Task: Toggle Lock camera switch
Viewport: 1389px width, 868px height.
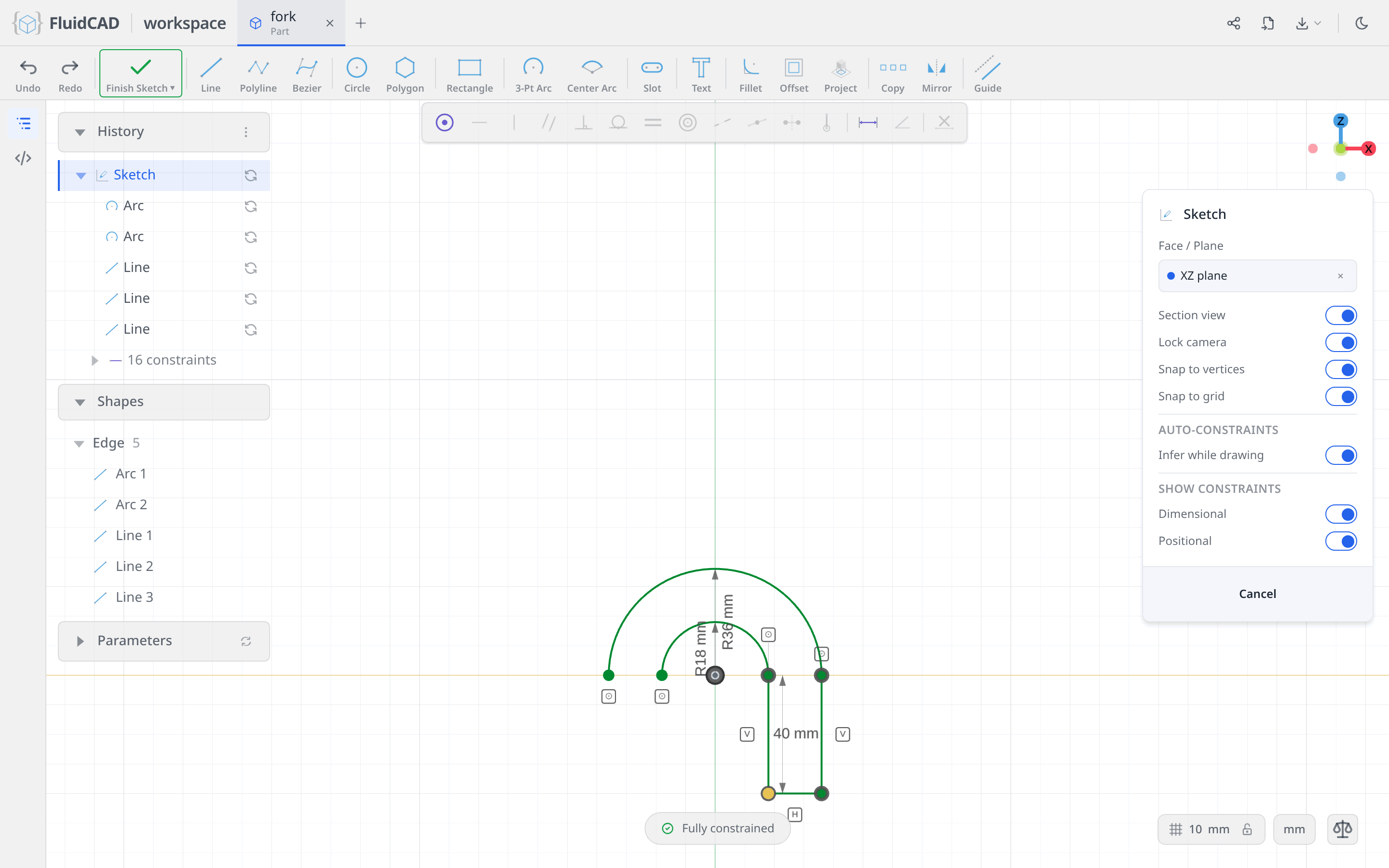Action: (x=1340, y=342)
